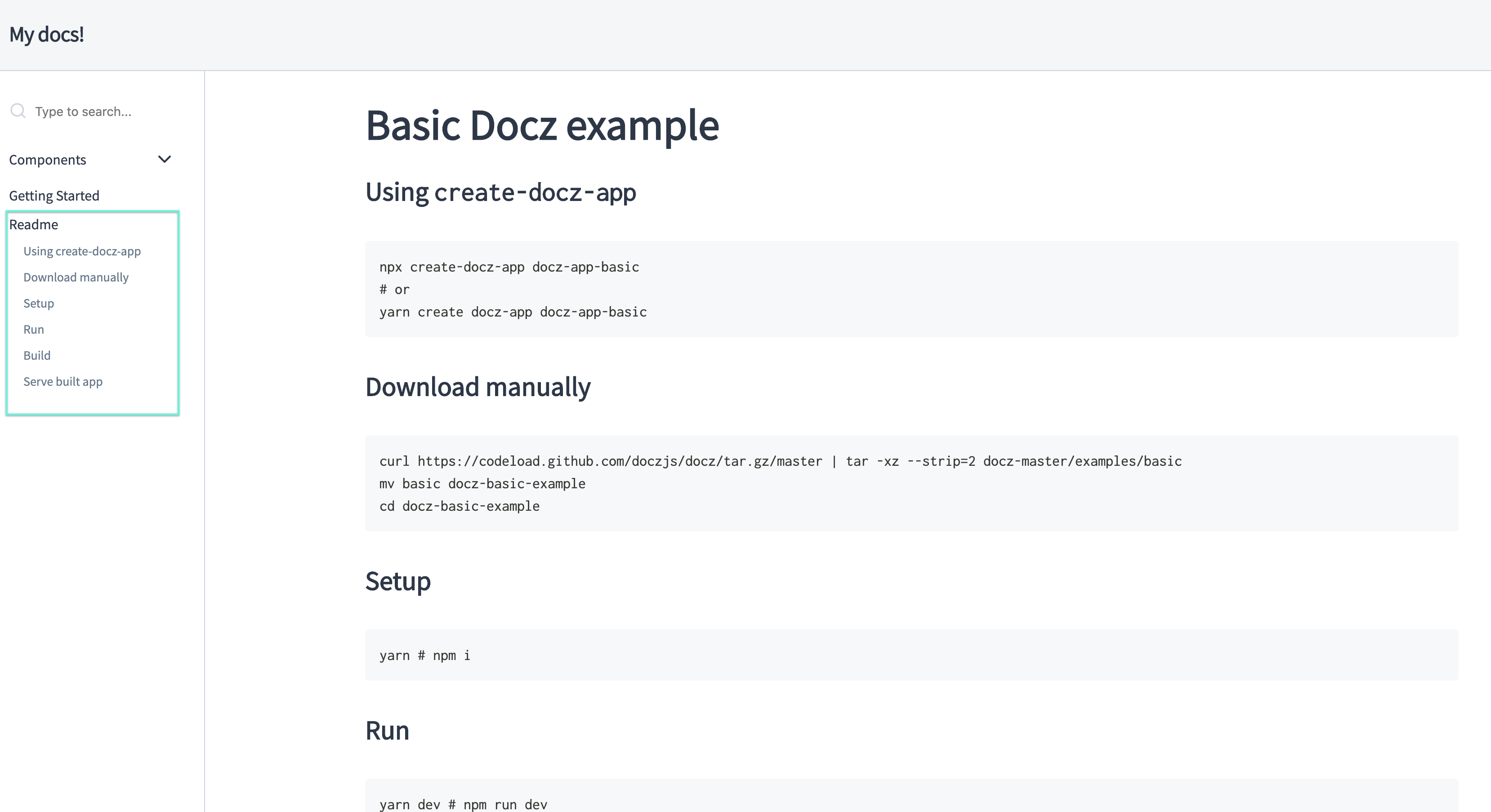This screenshot has height=812, width=1491.
Task: Open the Run sidebar sublink
Action: 34,329
